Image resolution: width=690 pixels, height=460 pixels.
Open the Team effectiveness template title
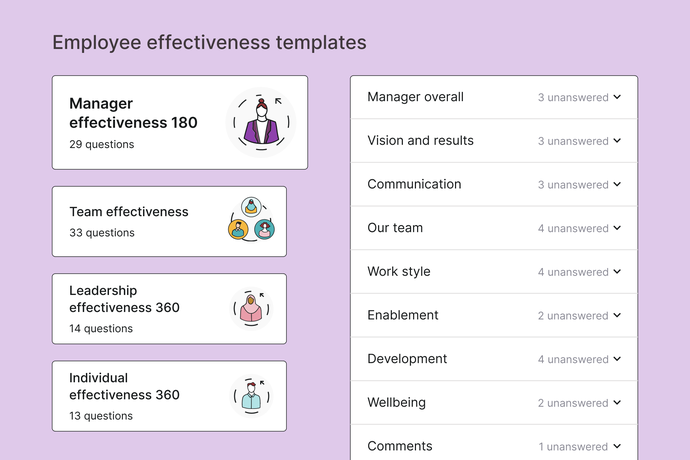[x=128, y=212]
